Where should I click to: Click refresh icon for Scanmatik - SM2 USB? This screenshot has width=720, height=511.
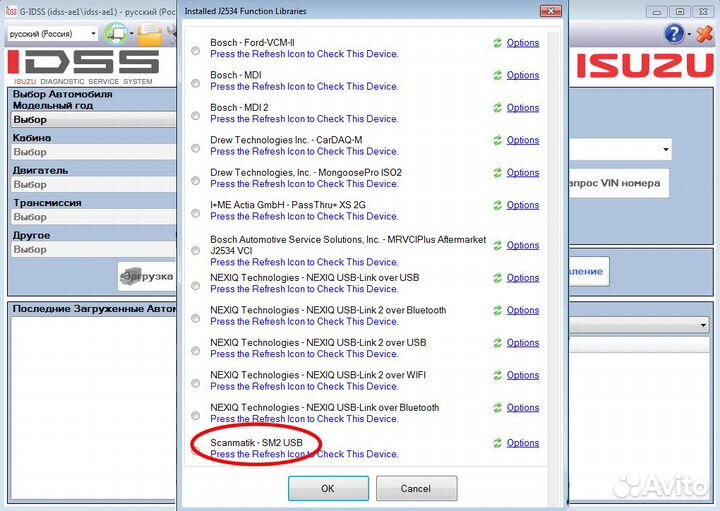497,443
